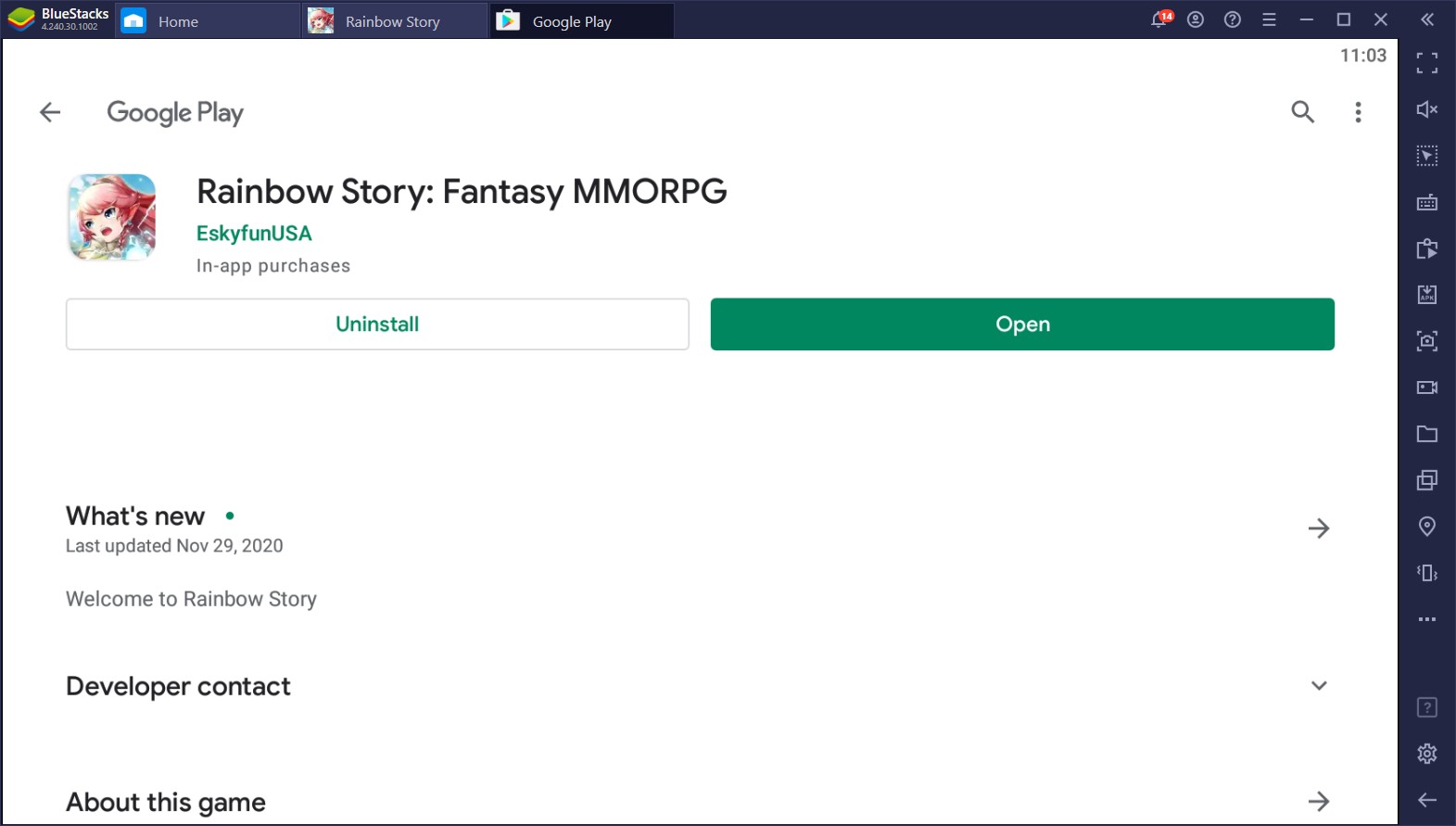
Task: Open the Rainbow Story game
Action: (x=1022, y=324)
